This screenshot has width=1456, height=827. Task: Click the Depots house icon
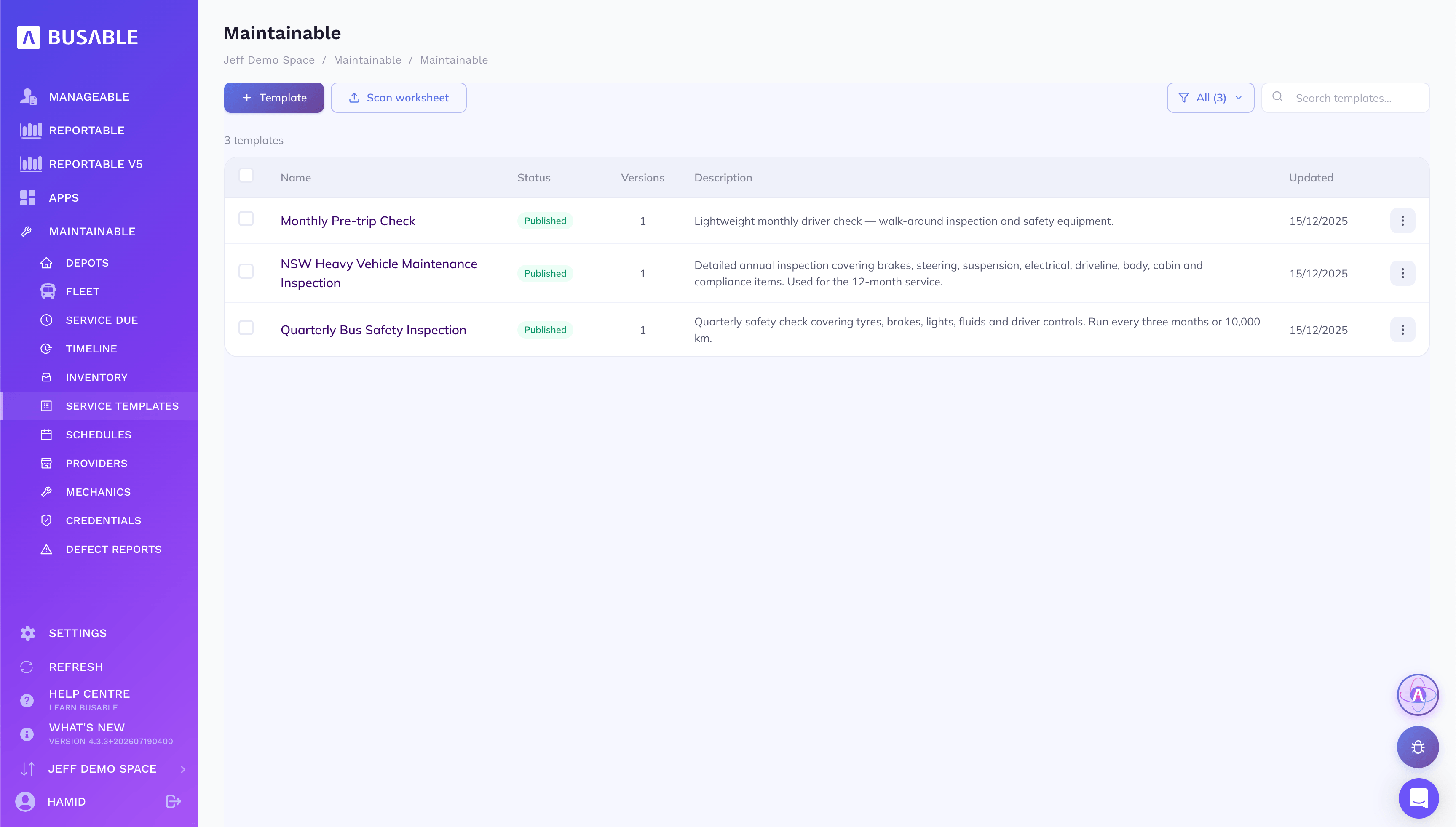click(x=47, y=263)
